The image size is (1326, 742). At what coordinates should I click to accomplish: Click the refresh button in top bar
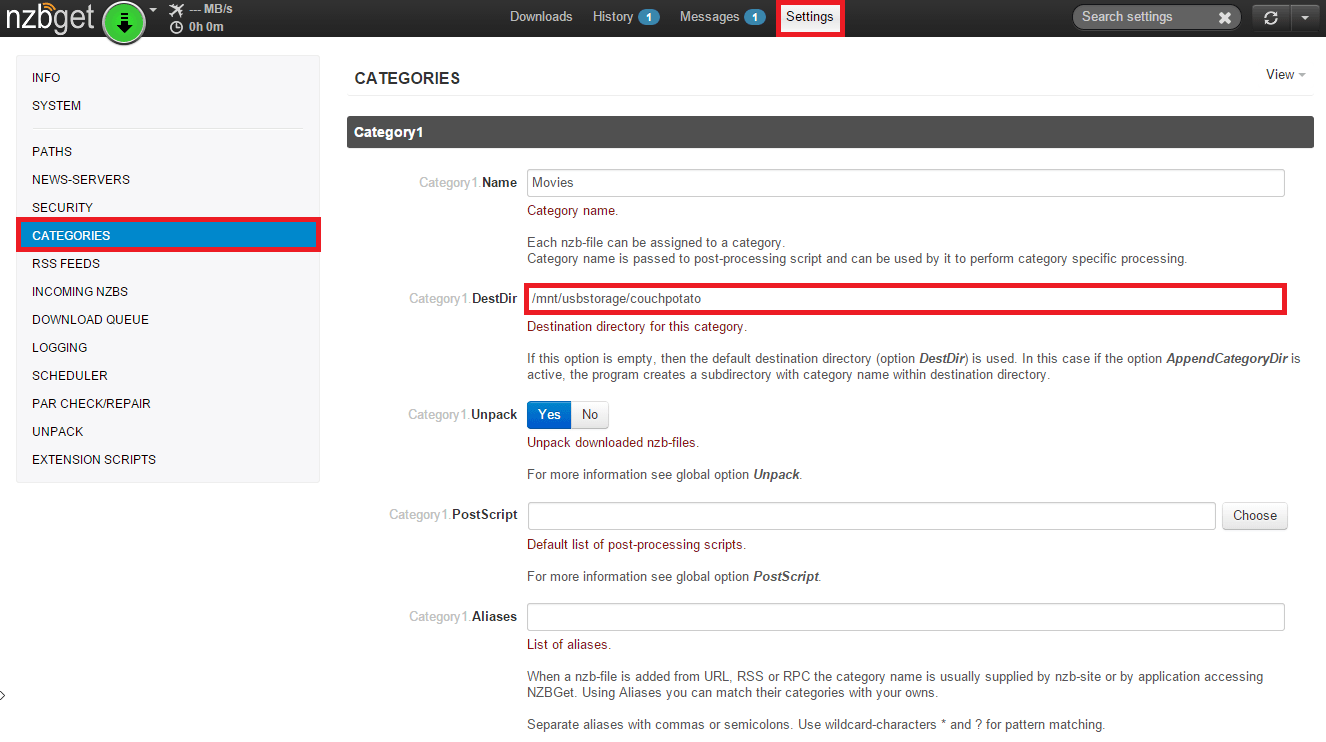tap(1271, 17)
